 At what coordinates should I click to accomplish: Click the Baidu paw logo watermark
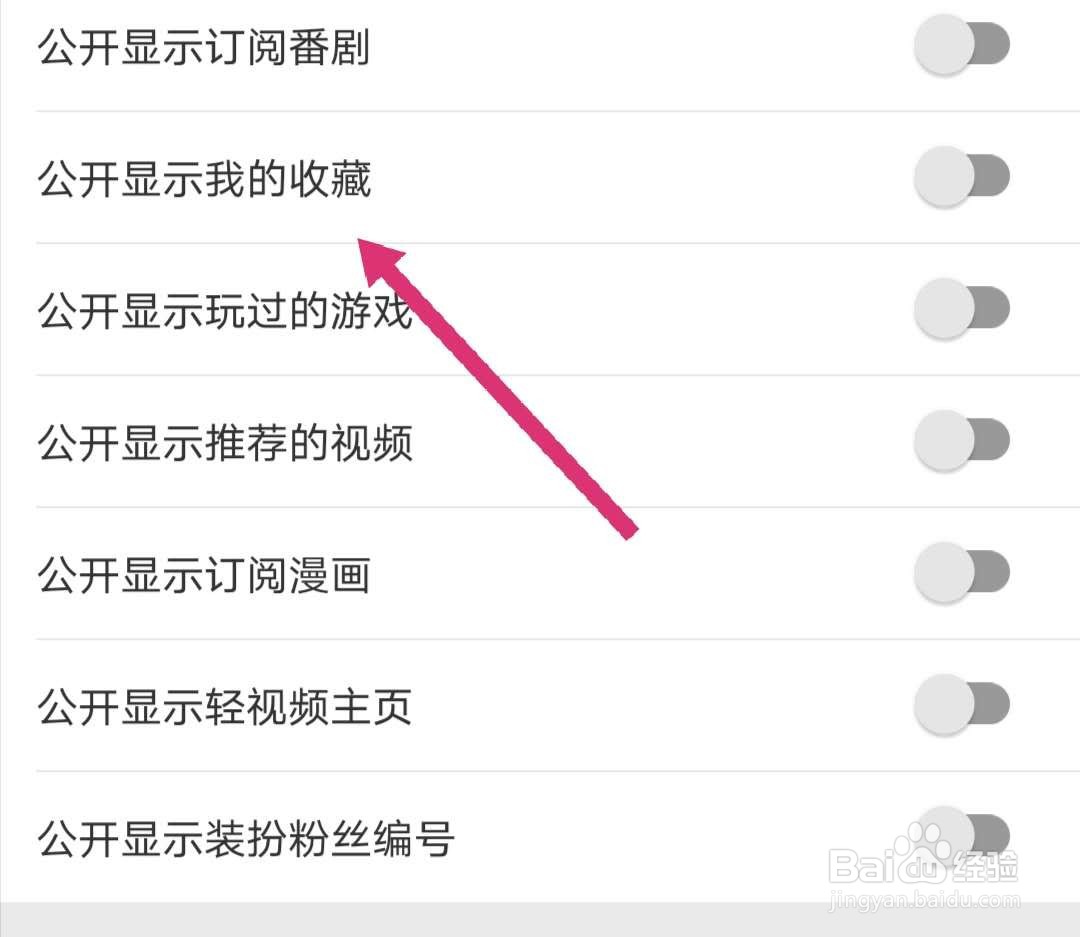[x=923, y=854]
